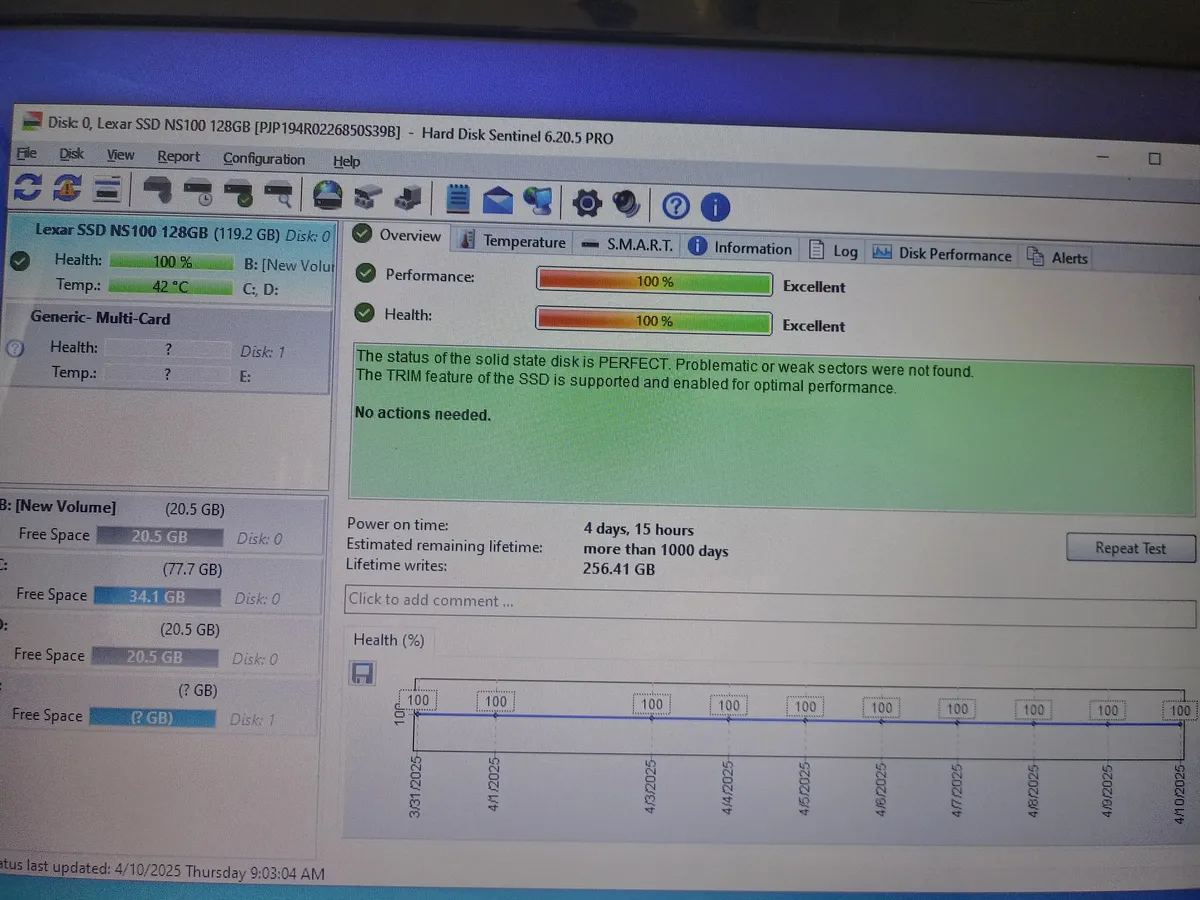Screen dimensions: 1200x900
Task: Click the blue question mark help icon
Action: [677, 207]
